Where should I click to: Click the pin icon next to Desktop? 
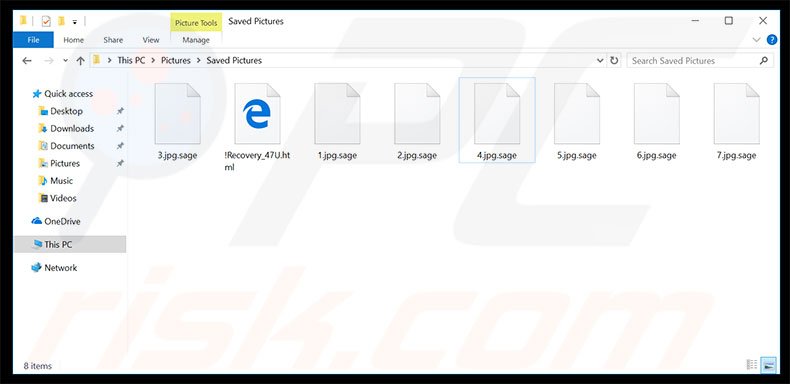point(120,111)
